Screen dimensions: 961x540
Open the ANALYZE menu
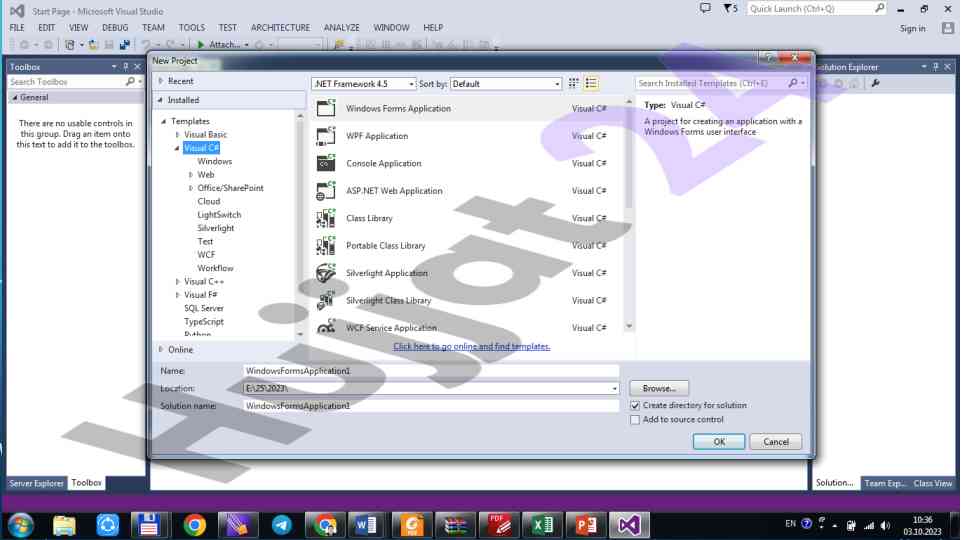[341, 28]
